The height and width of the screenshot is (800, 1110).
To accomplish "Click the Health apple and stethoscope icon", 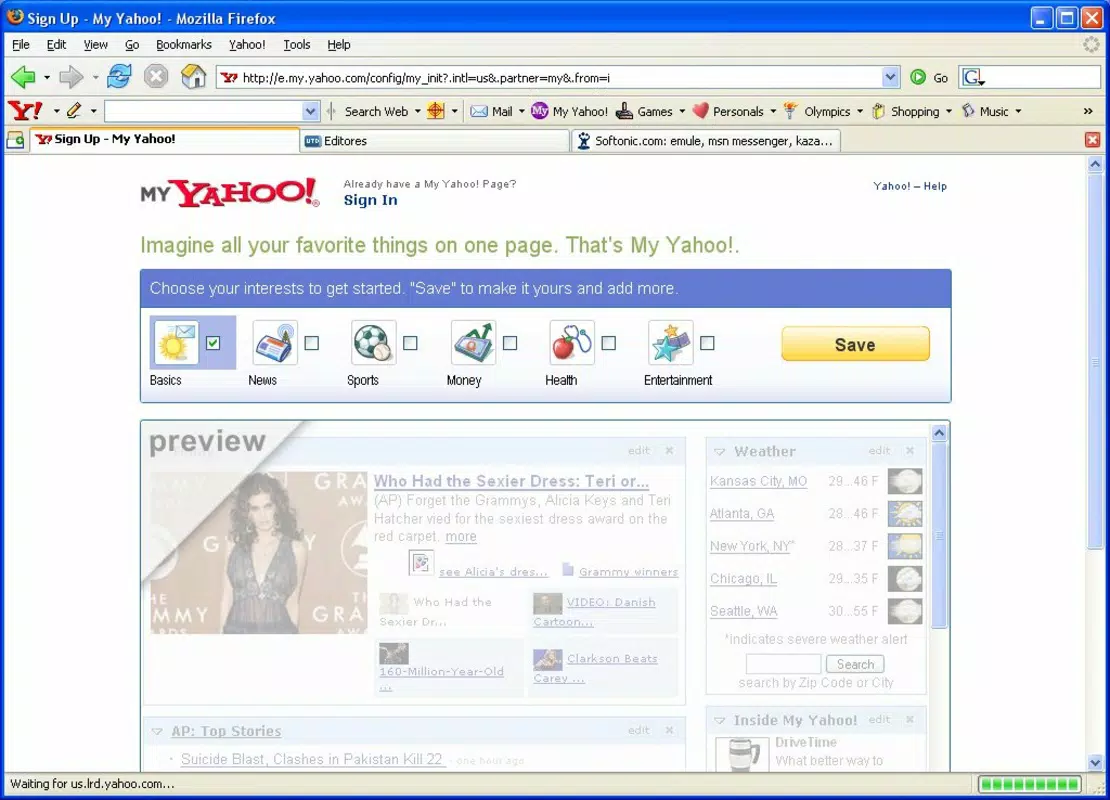I will pyautogui.click(x=571, y=343).
